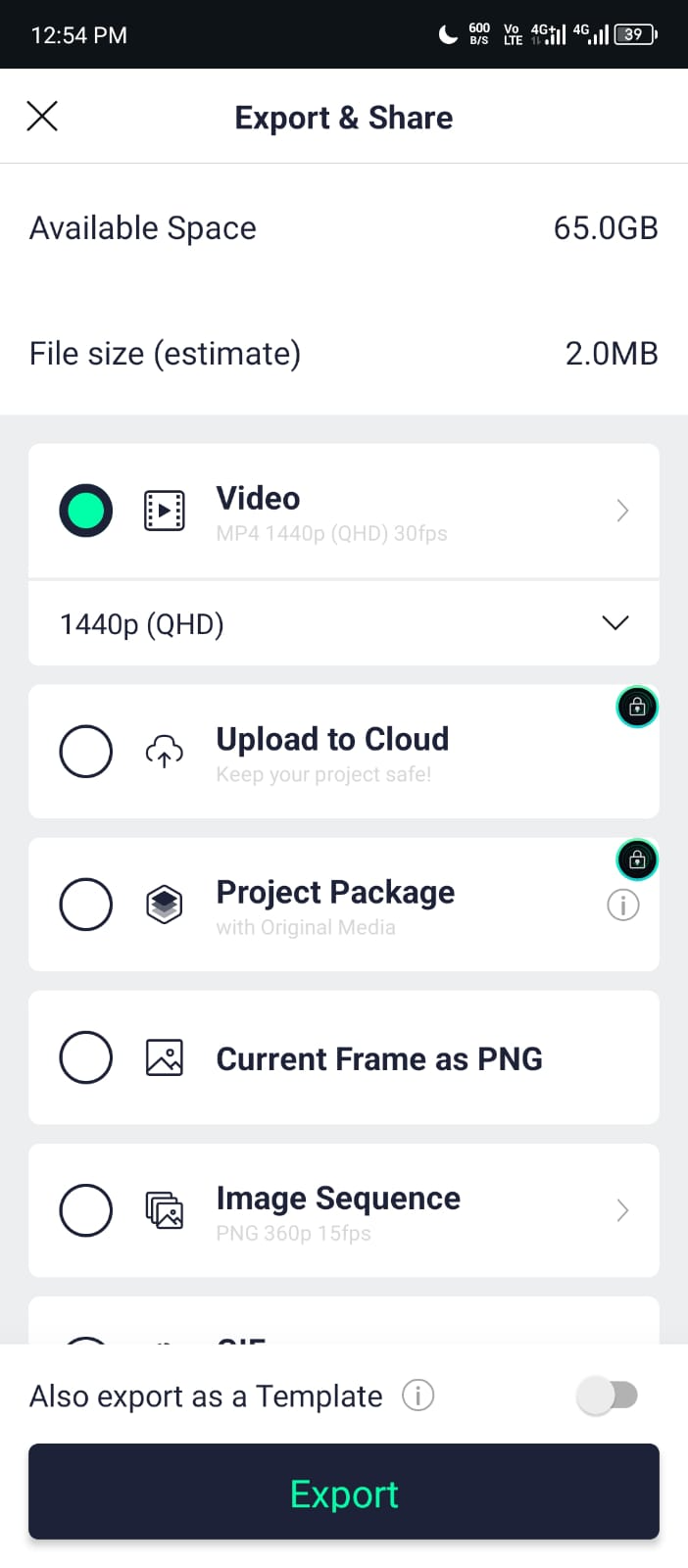Tap the Image Sequence option title
This screenshot has width=688, height=1568.
338,1198
